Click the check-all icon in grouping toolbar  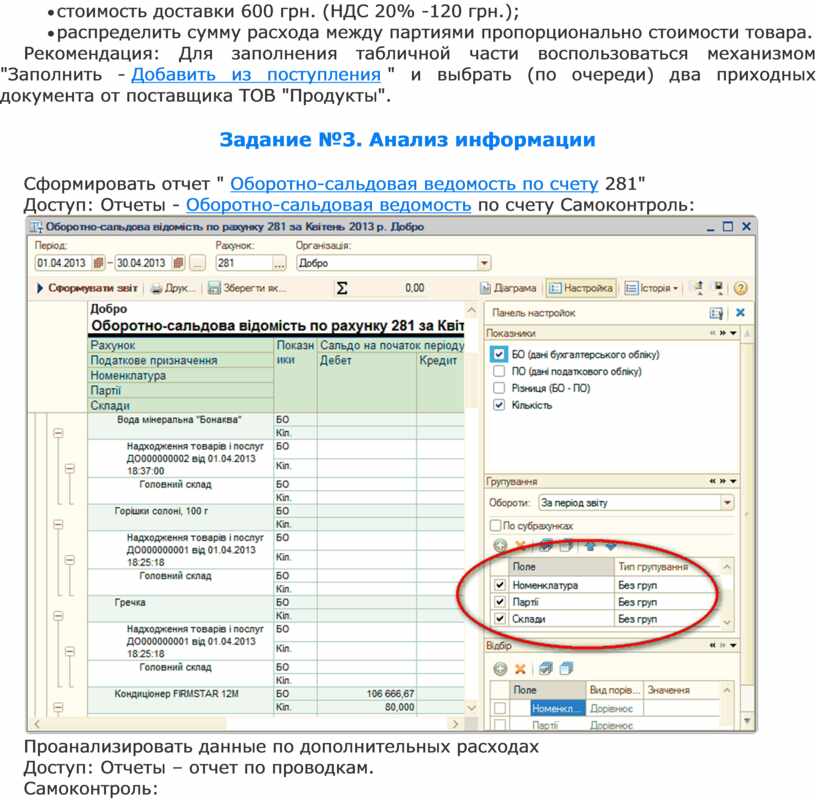tap(545, 545)
